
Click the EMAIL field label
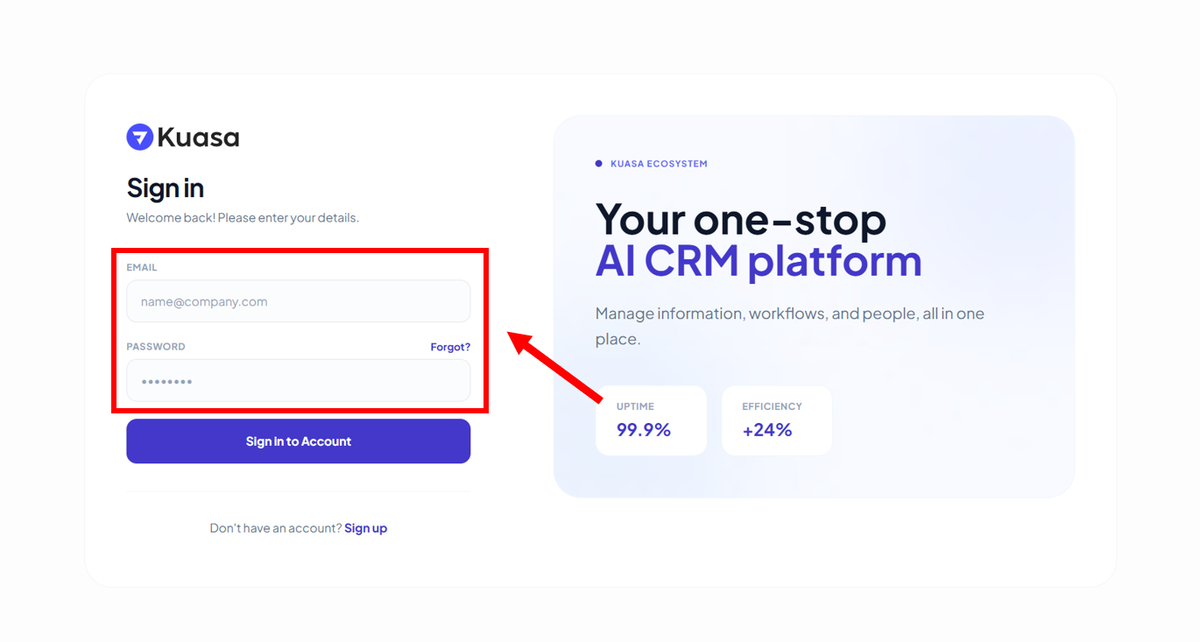pos(142,268)
